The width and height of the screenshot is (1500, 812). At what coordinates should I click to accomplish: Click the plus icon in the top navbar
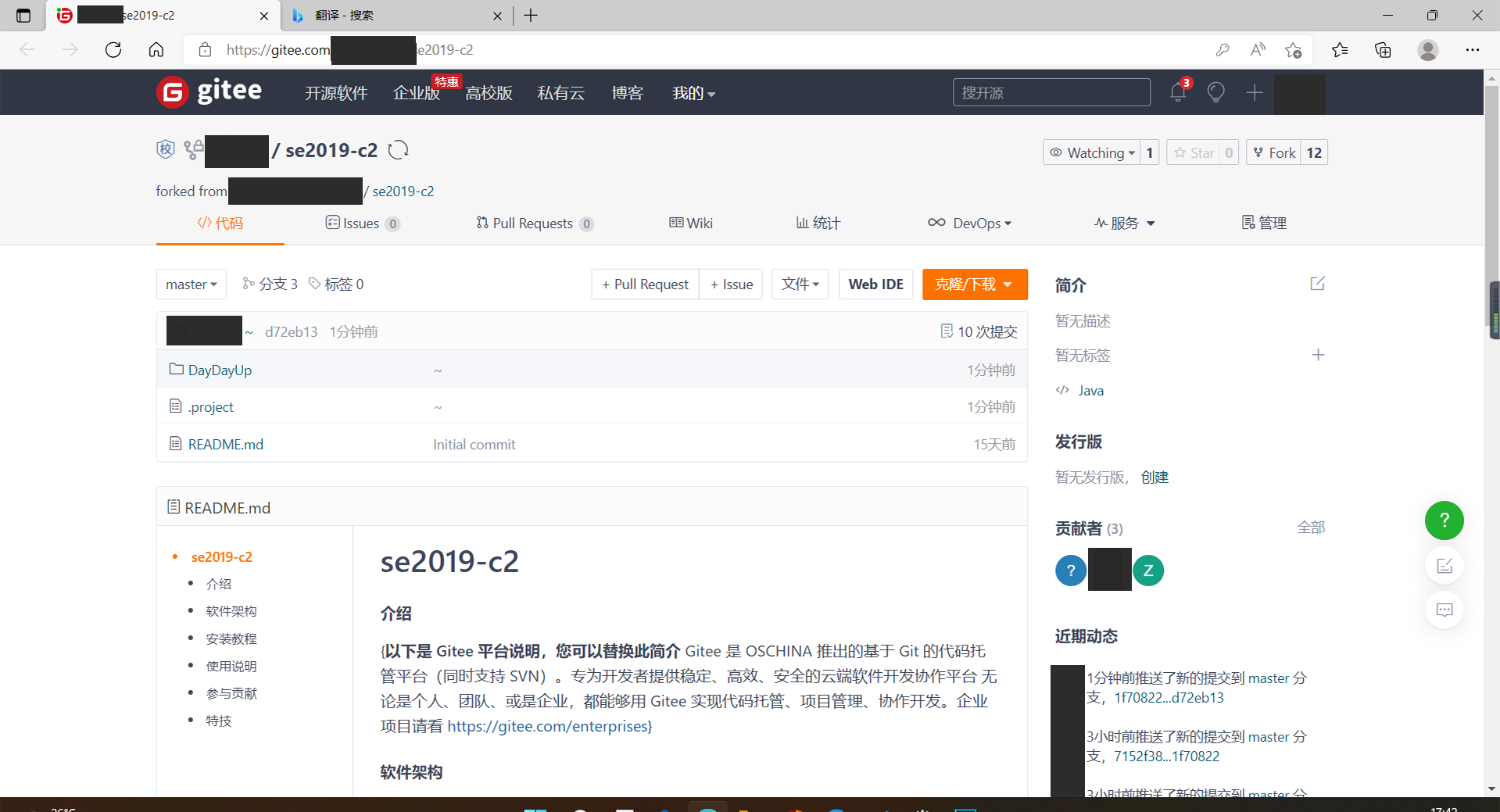(1253, 92)
